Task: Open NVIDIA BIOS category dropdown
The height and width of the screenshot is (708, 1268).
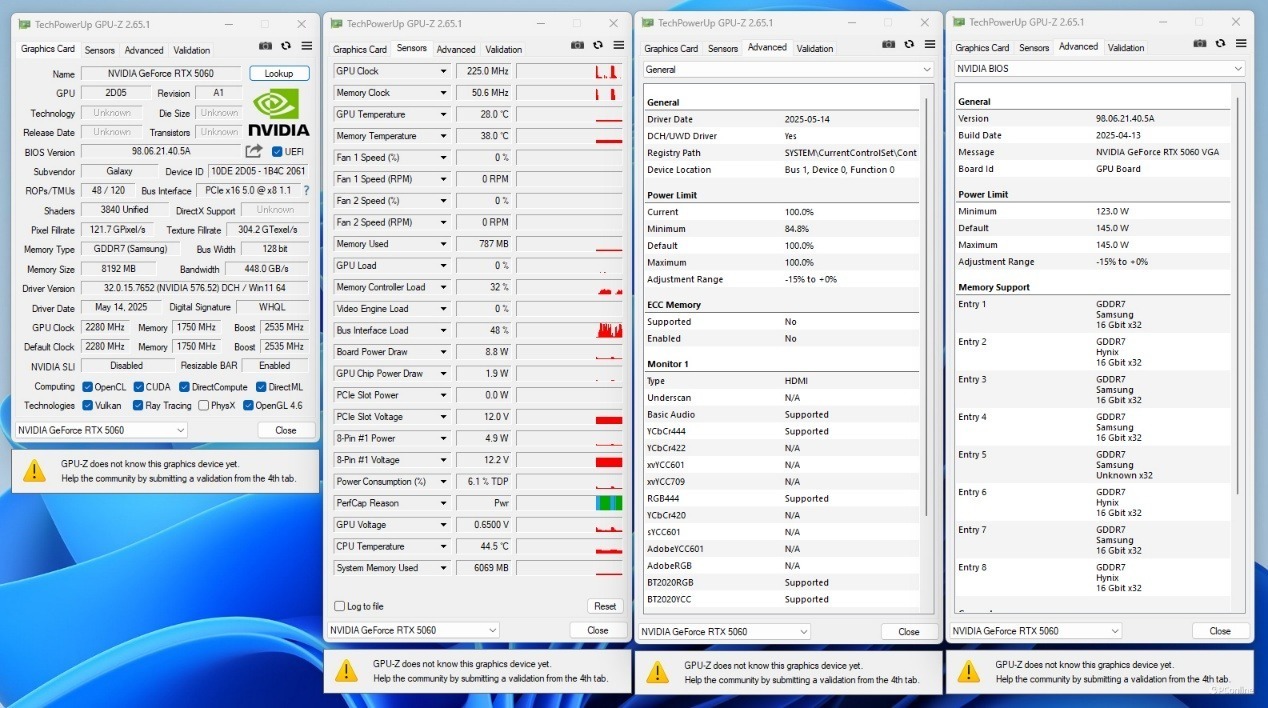Action: coord(1099,68)
